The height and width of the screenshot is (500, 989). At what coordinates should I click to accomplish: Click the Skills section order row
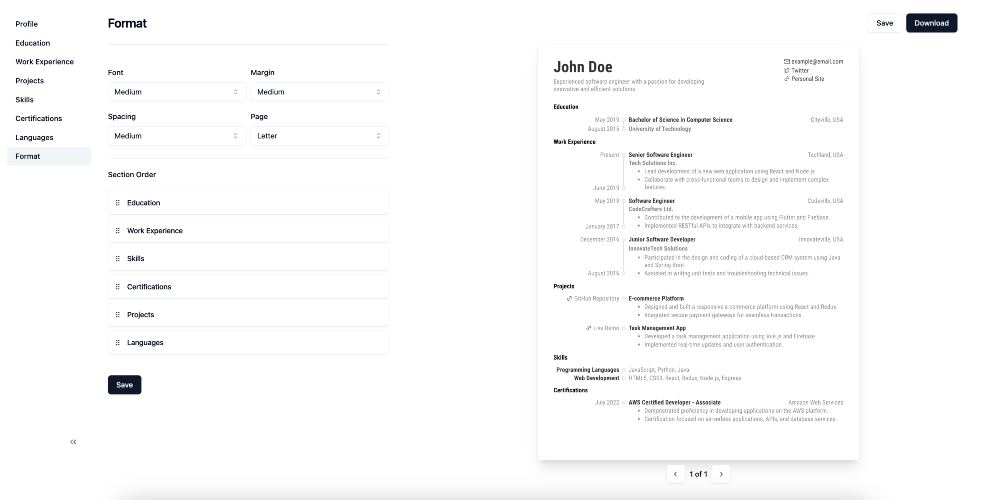click(x=249, y=259)
